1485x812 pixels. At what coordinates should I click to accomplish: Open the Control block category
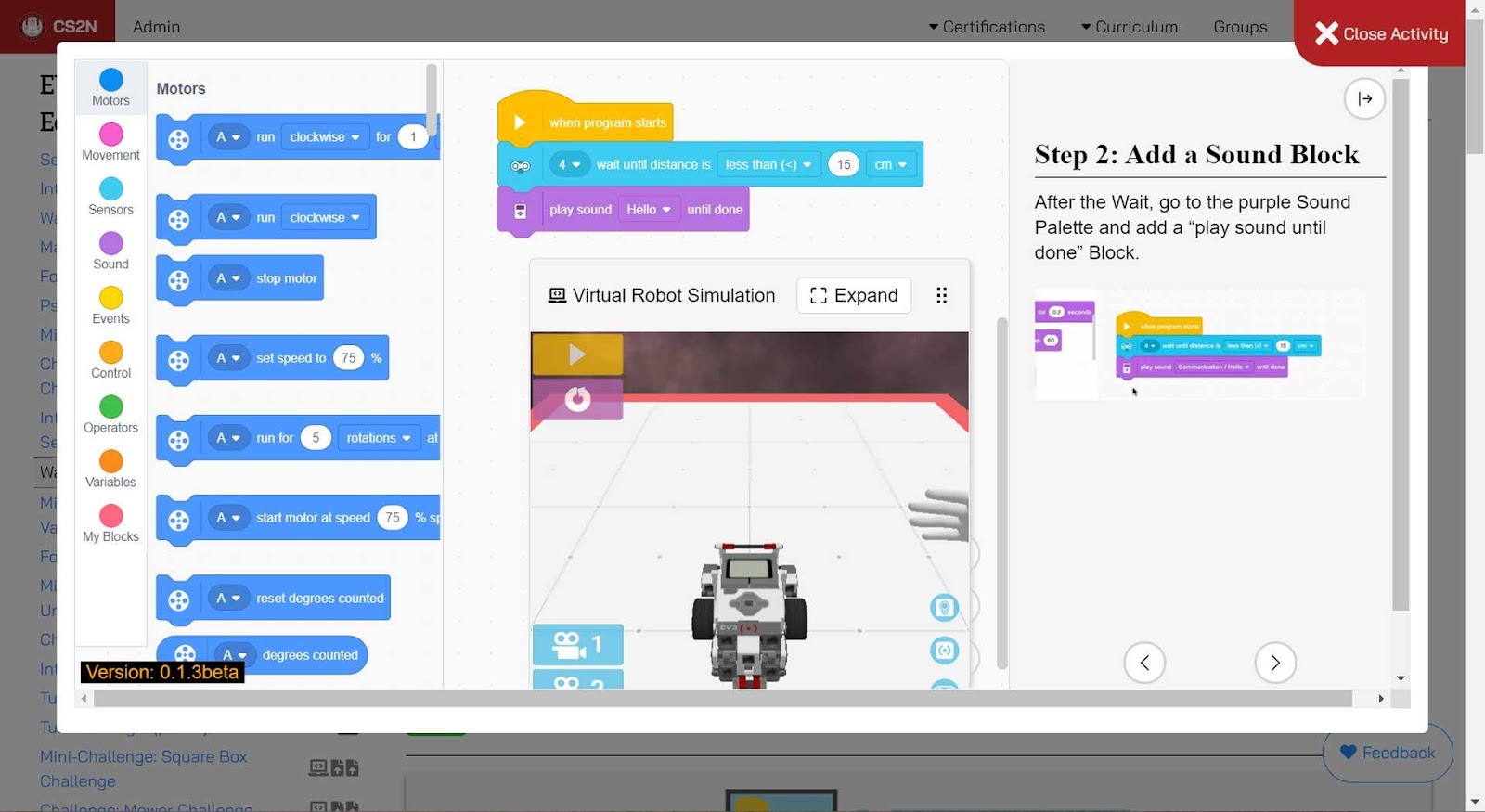[x=110, y=360]
